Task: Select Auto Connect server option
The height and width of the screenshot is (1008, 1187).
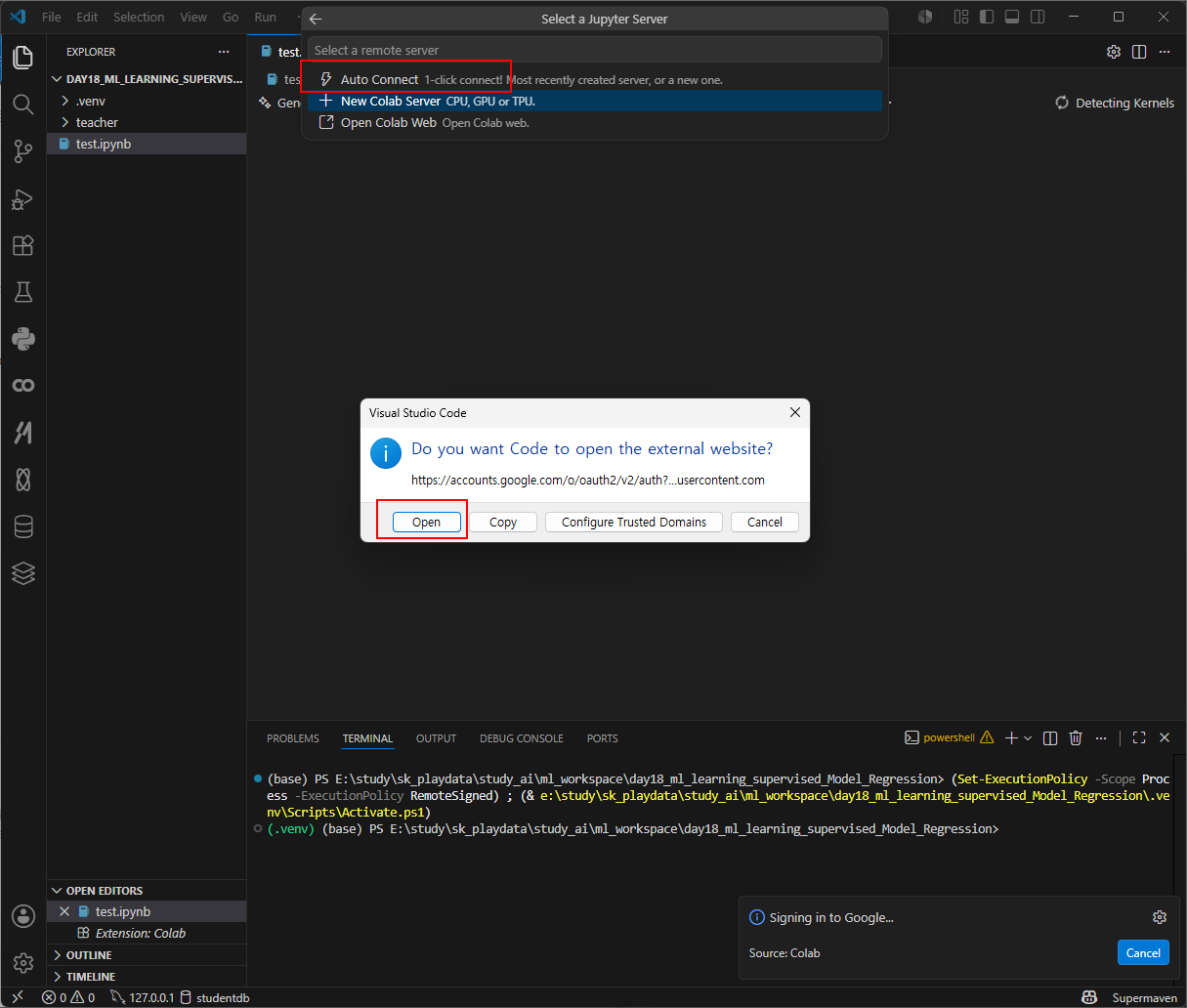Action: click(595, 79)
